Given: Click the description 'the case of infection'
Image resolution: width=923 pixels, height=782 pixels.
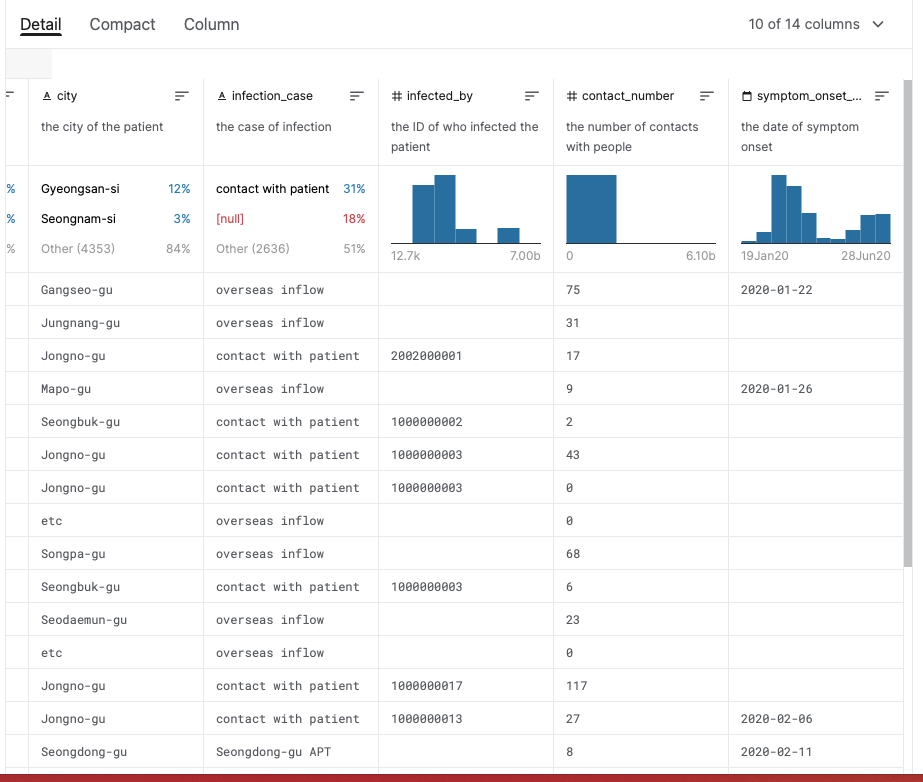Looking at the screenshot, I should (x=274, y=127).
